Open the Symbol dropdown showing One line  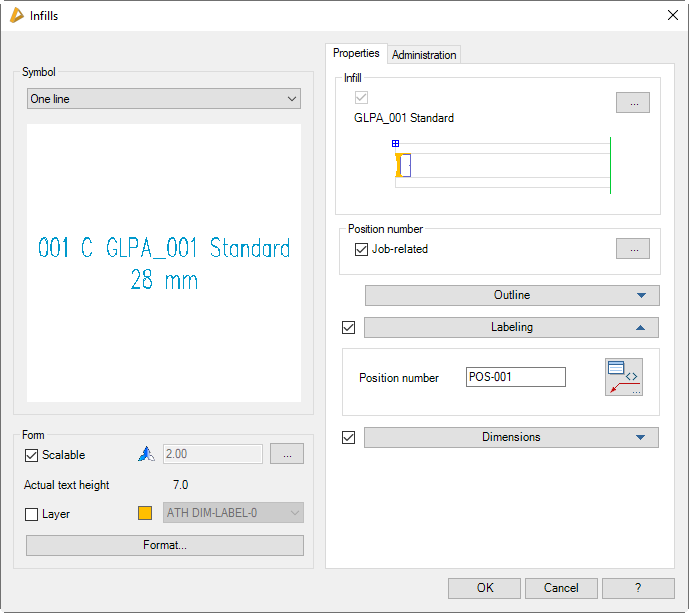(x=164, y=99)
